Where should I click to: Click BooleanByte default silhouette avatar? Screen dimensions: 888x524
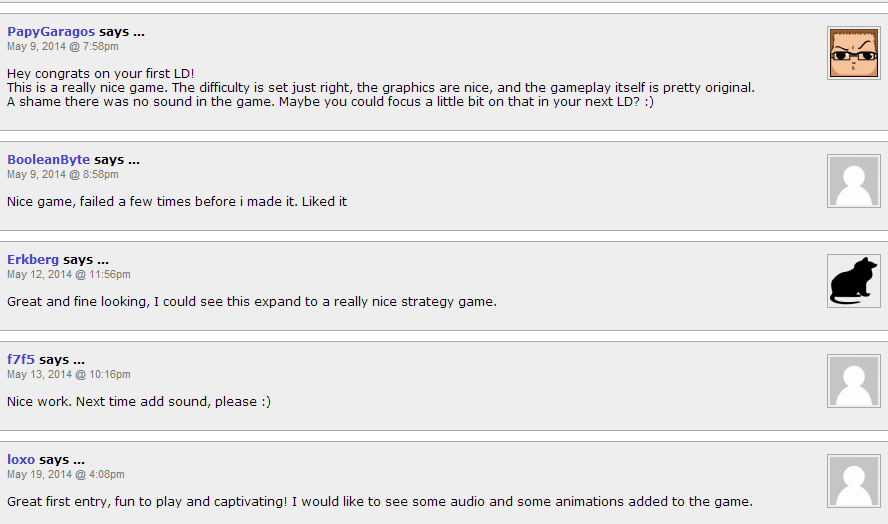coord(853,181)
